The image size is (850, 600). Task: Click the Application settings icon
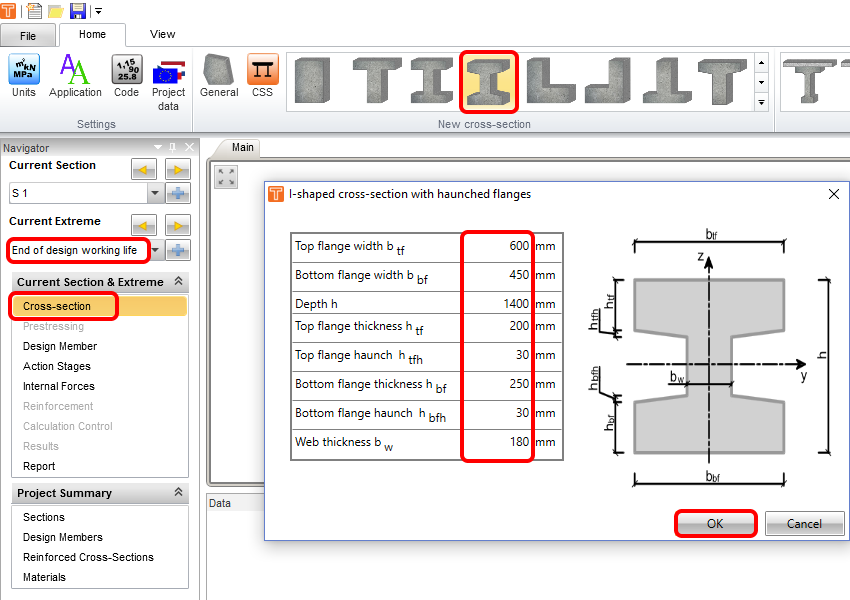[75, 77]
